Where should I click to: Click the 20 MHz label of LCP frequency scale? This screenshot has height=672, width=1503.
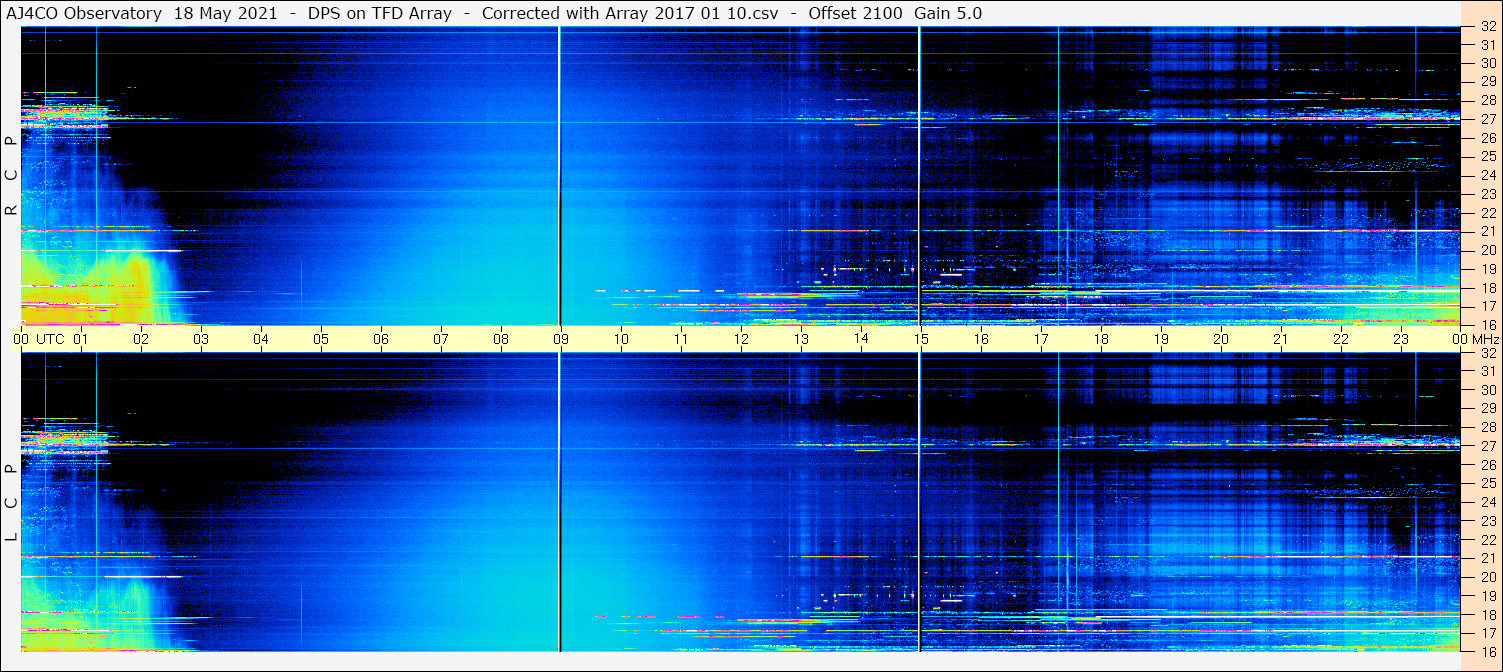pyautogui.click(x=1487, y=576)
